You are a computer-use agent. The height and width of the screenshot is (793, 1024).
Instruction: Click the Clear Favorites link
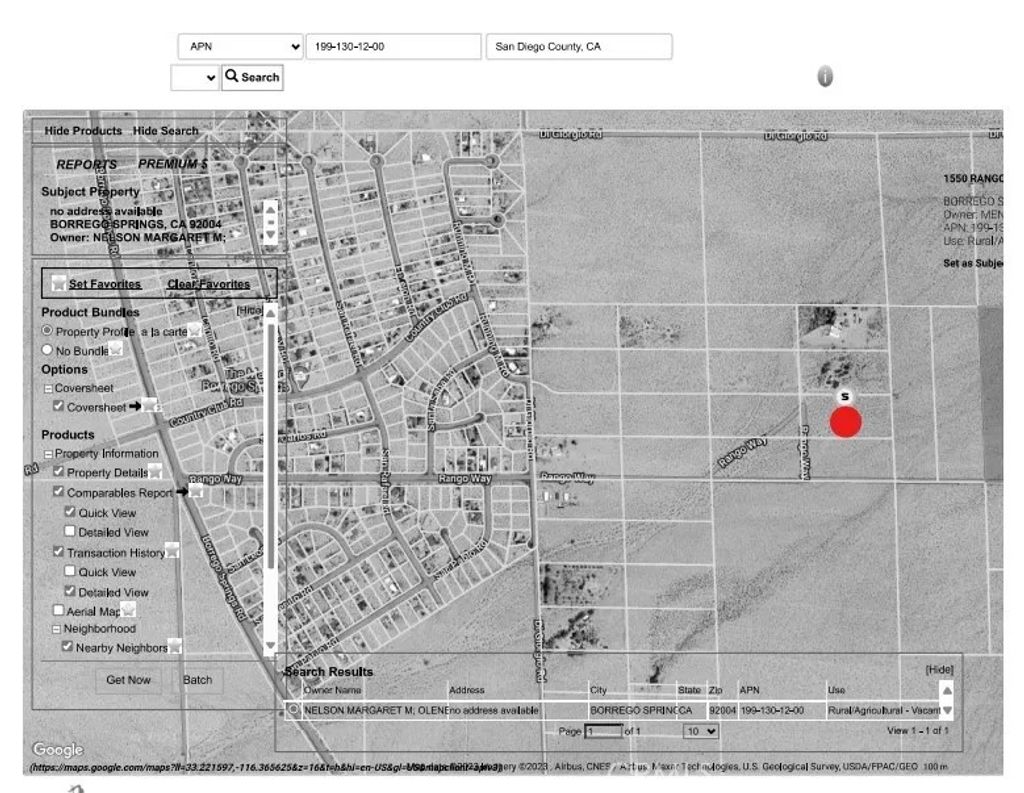pos(209,283)
